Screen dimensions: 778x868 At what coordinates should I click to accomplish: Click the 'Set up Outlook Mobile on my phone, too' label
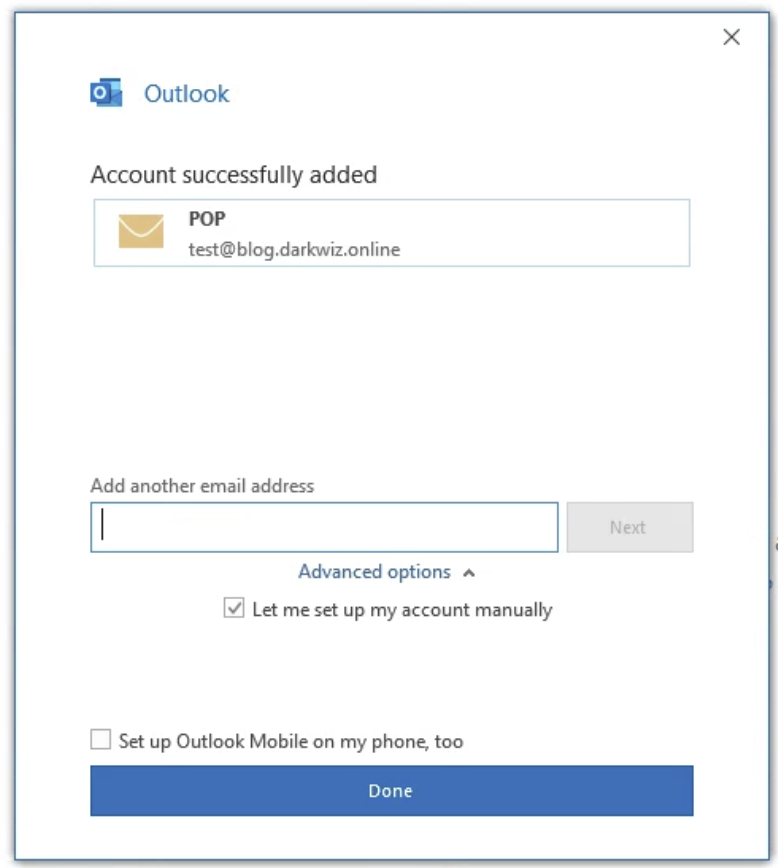(x=291, y=742)
